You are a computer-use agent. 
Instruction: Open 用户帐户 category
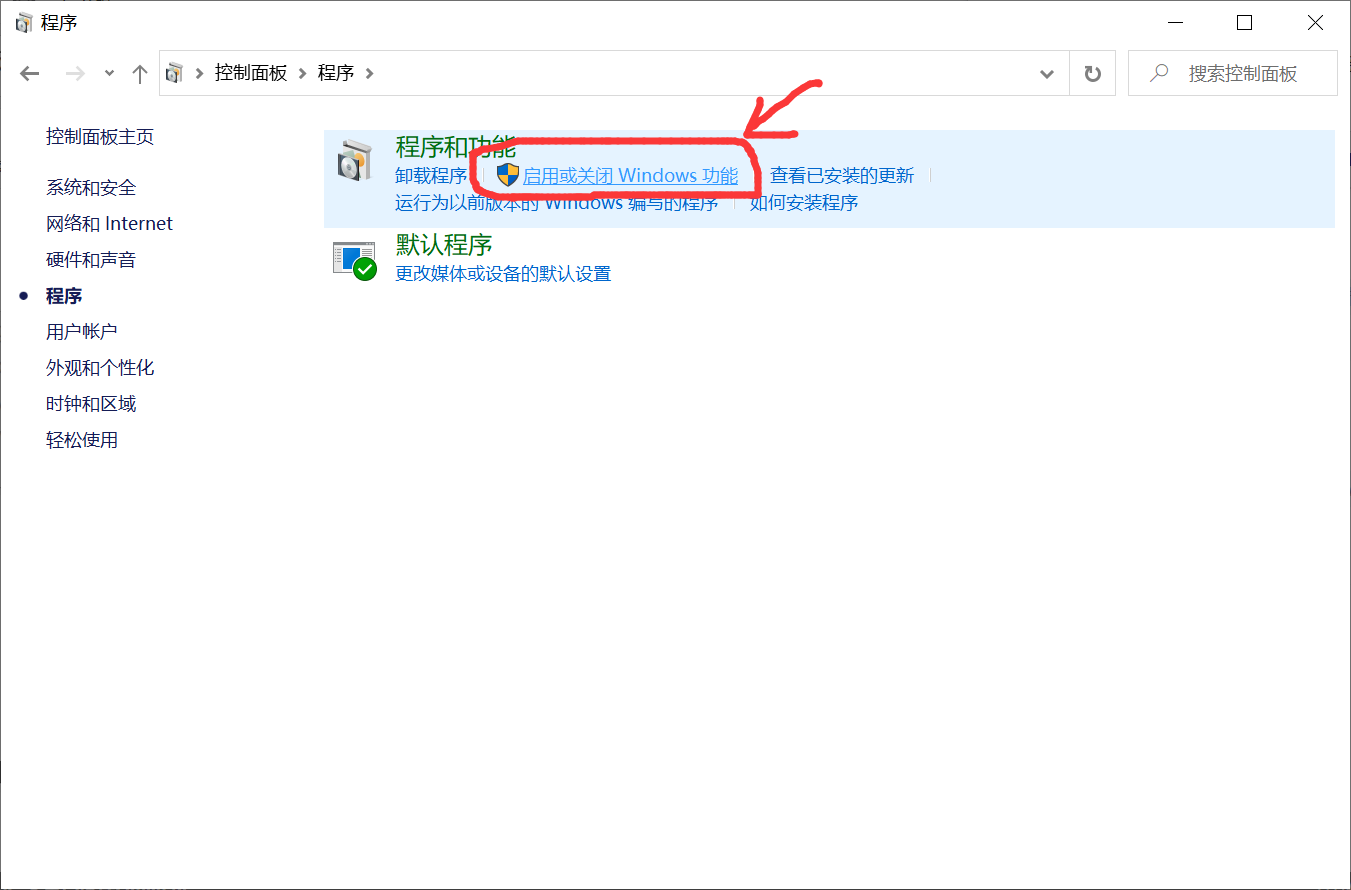coord(82,332)
